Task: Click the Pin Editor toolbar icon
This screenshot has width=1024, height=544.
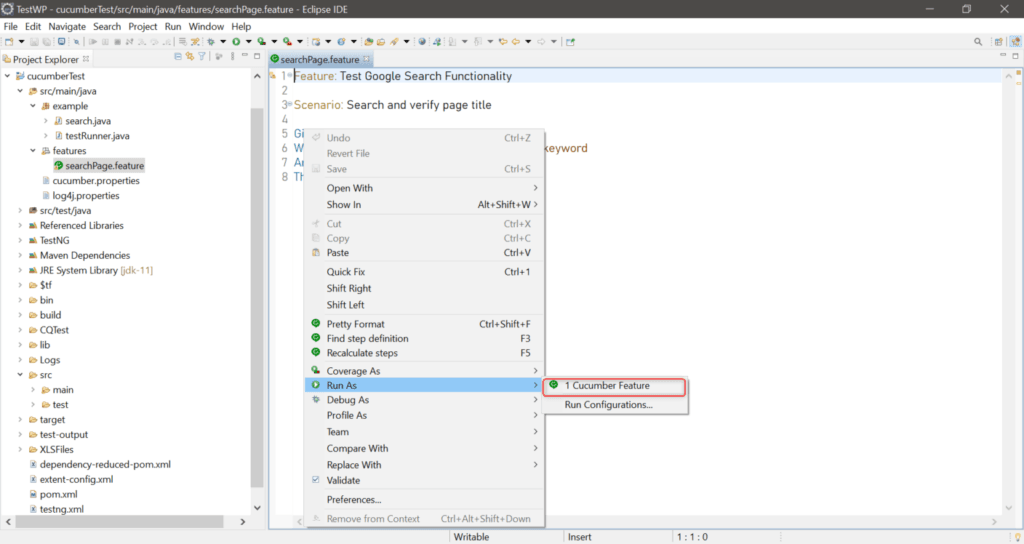Action: 570,42
